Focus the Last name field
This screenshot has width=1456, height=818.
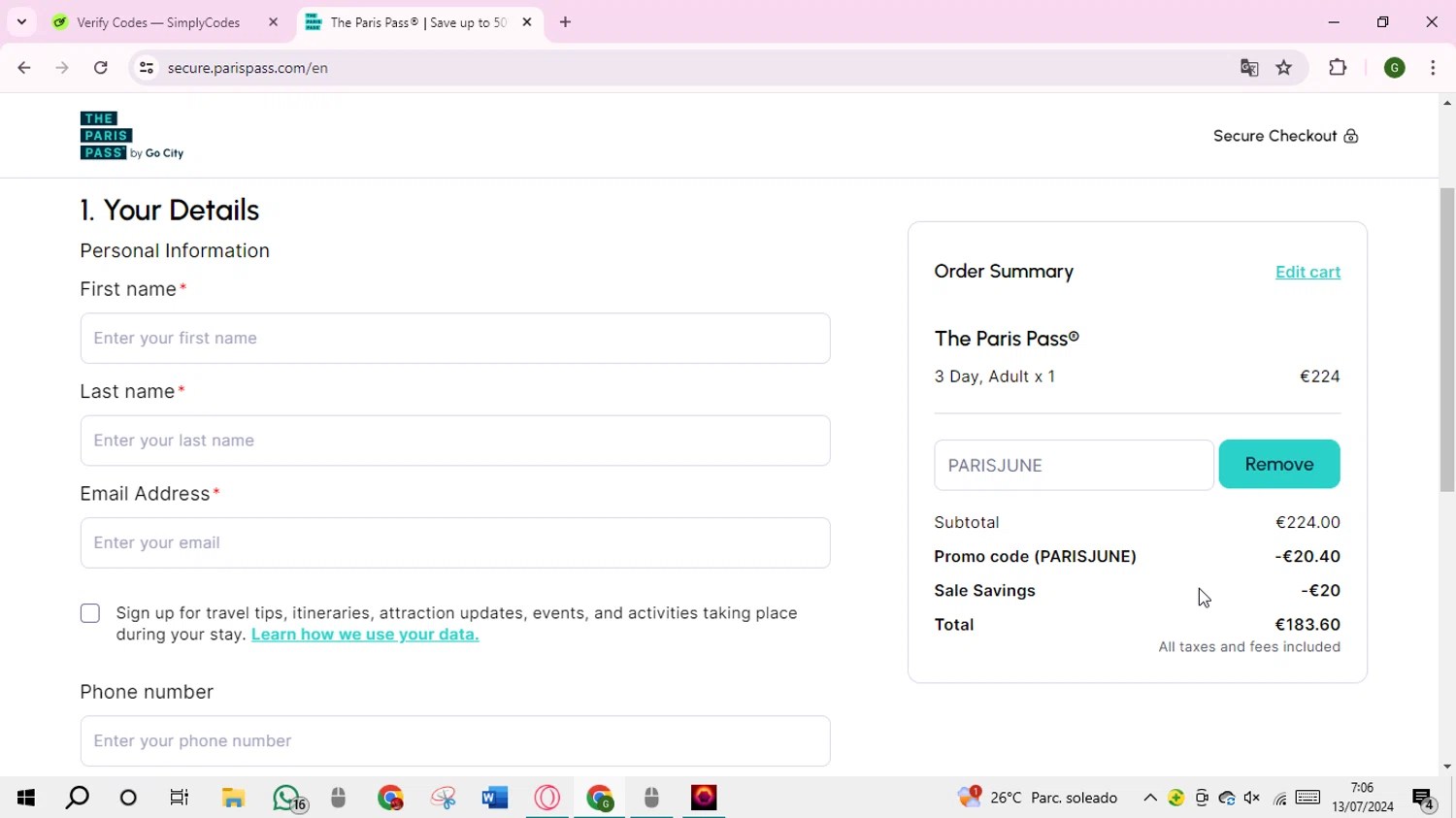(x=455, y=441)
